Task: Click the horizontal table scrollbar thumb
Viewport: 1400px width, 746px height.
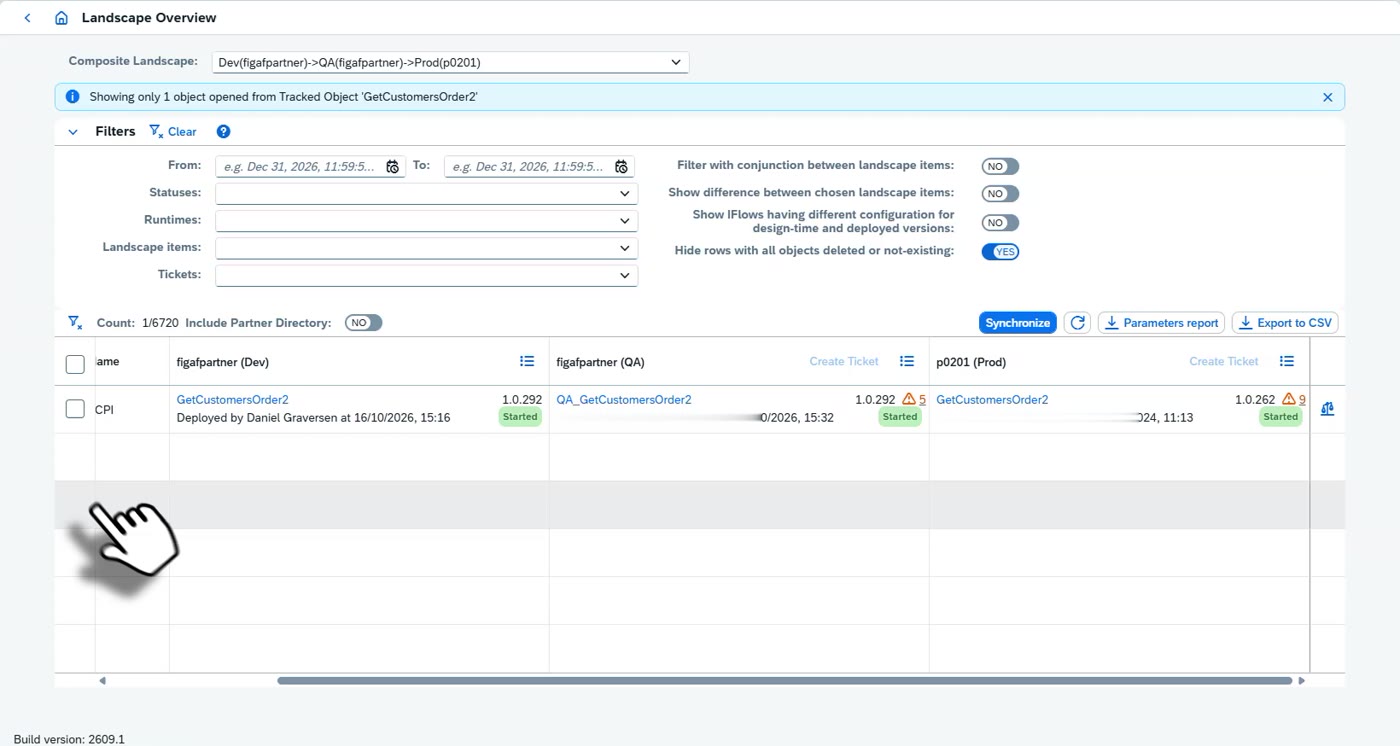Action: 785,681
